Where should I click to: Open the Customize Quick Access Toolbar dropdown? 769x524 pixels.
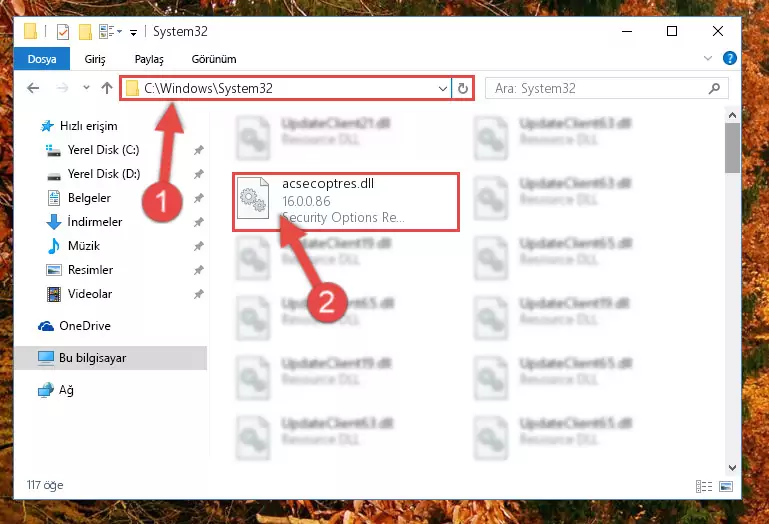click(x=133, y=33)
